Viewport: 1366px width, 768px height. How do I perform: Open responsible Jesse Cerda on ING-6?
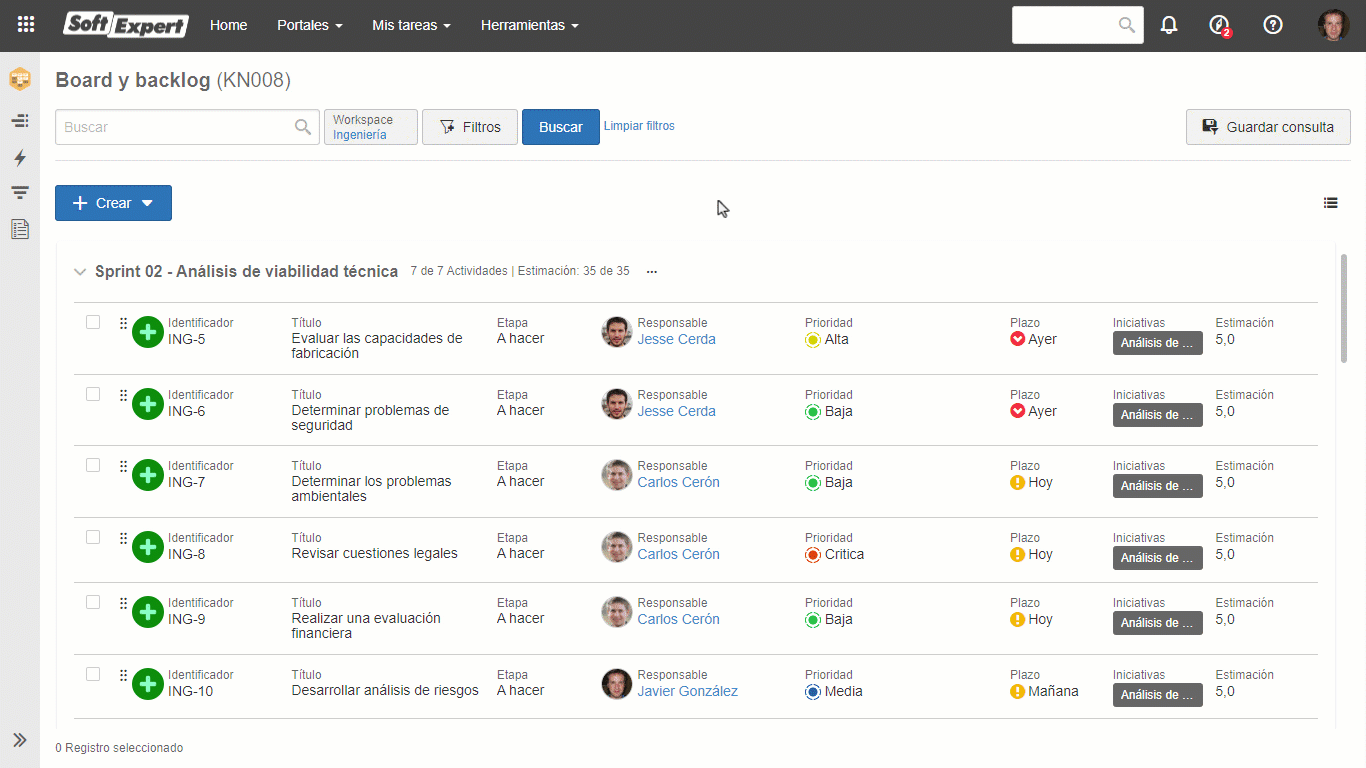pyautogui.click(x=677, y=411)
